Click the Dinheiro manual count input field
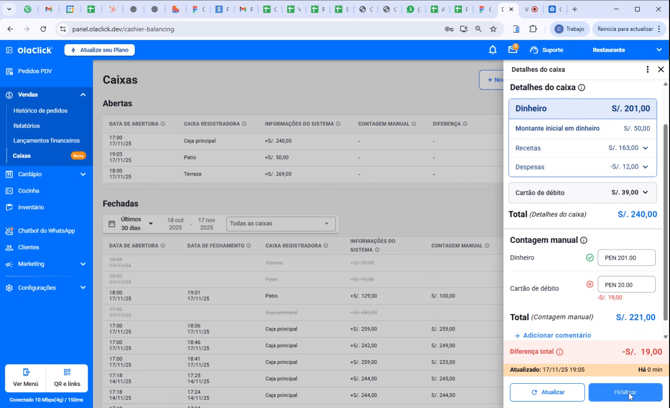 click(x=626, y=258)
